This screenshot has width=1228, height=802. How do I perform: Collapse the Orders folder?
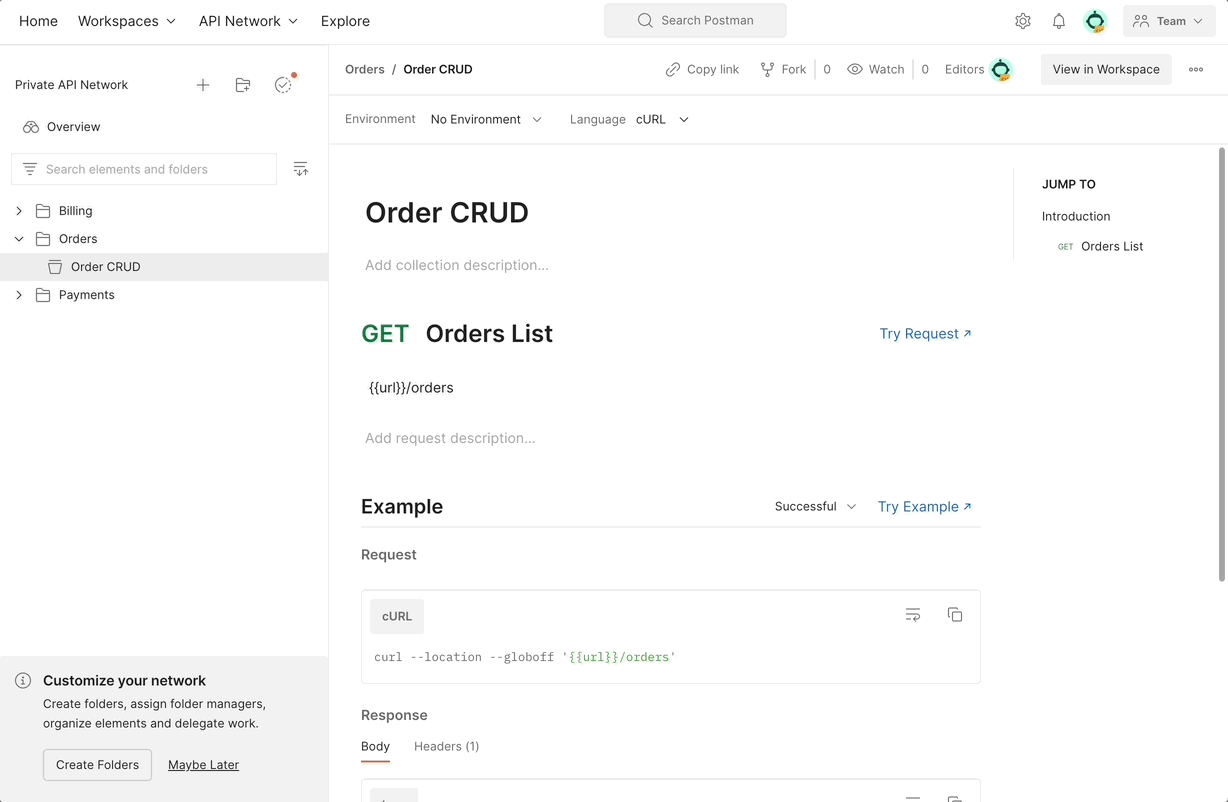[x=18, y=239]
